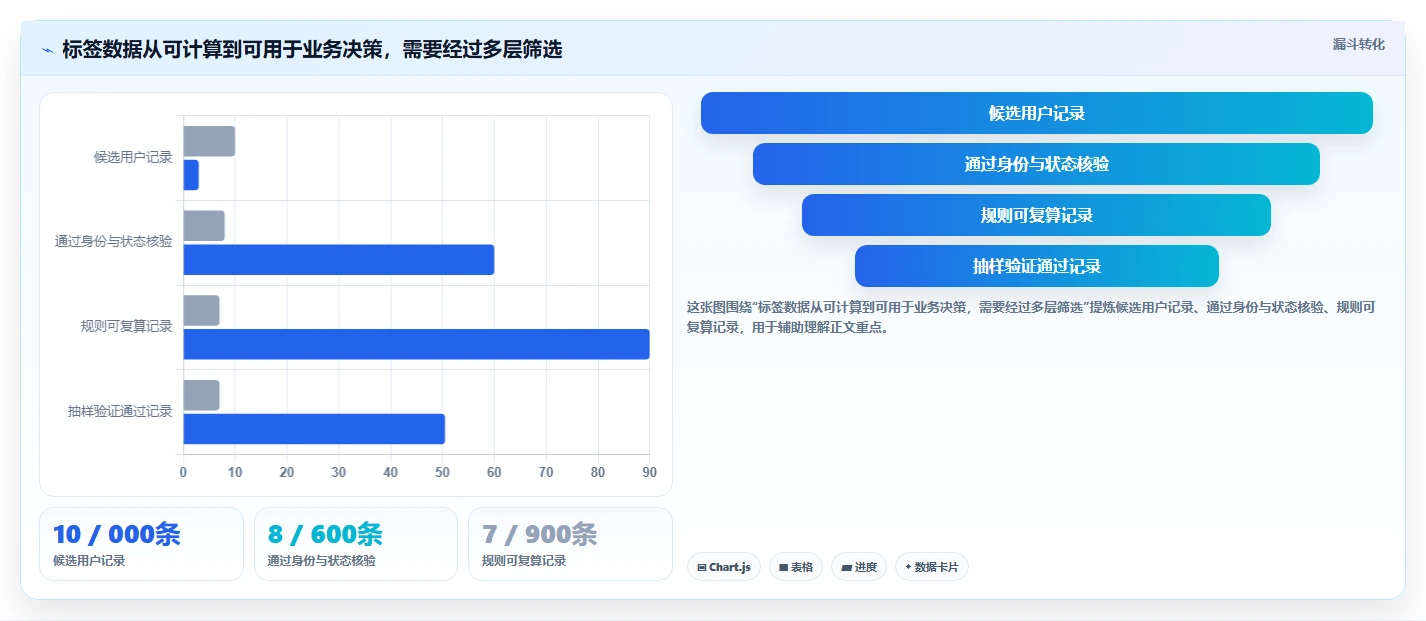Click the description paragraph starting 这张图围绕

pos(1031,317)
